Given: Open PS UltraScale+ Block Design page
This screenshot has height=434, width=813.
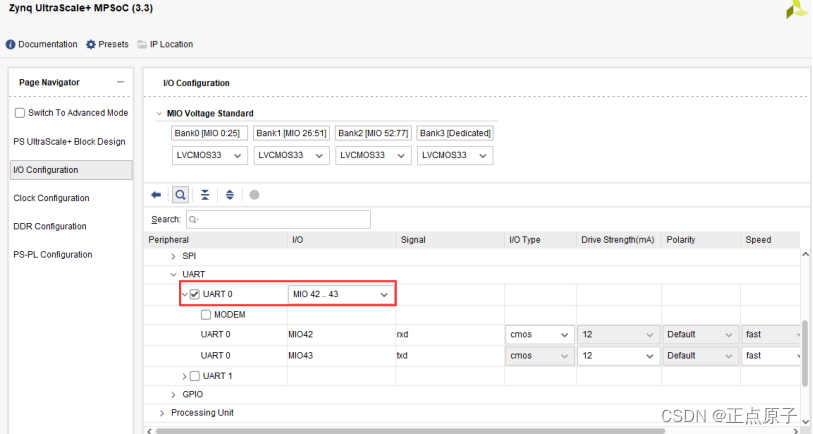Looking at the screenshot, I should coord(69,142).
